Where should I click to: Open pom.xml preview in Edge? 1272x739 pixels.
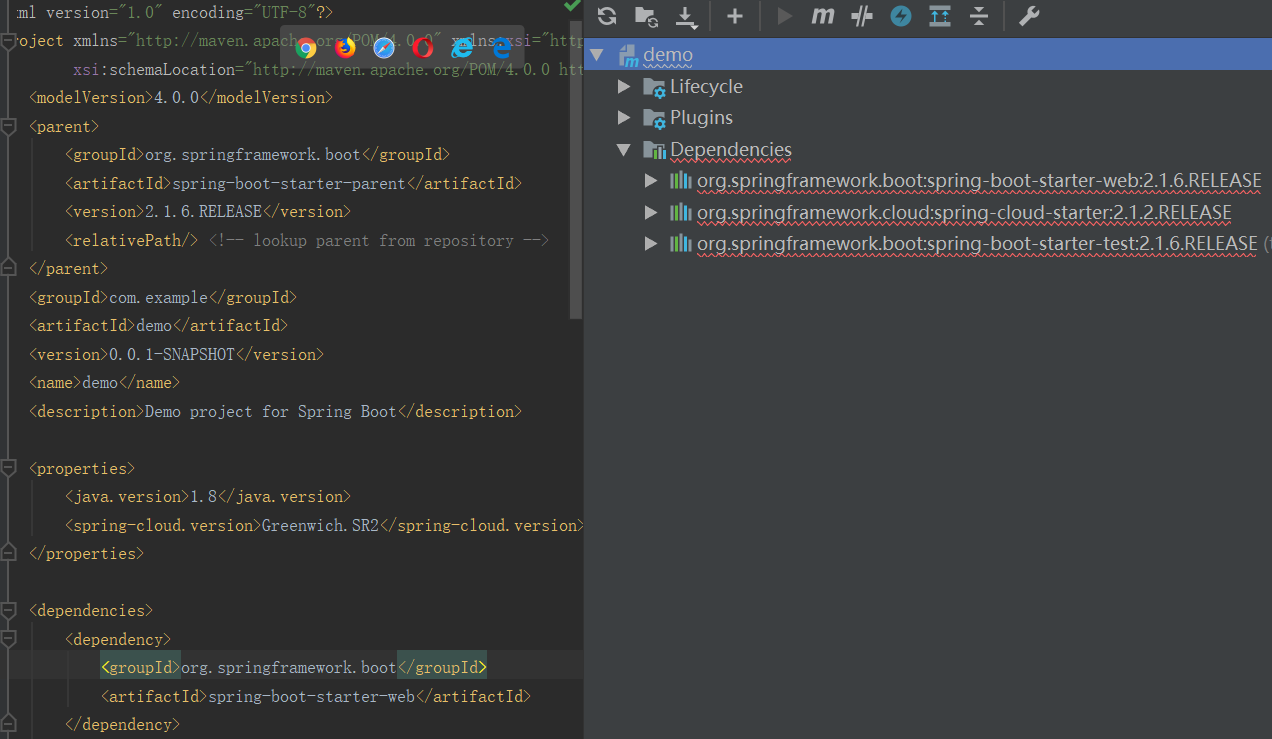point(501,48)
